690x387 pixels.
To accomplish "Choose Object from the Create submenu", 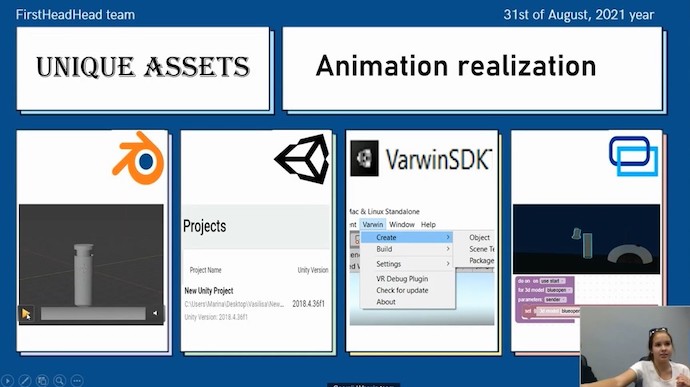I will [x=479, y=237].
